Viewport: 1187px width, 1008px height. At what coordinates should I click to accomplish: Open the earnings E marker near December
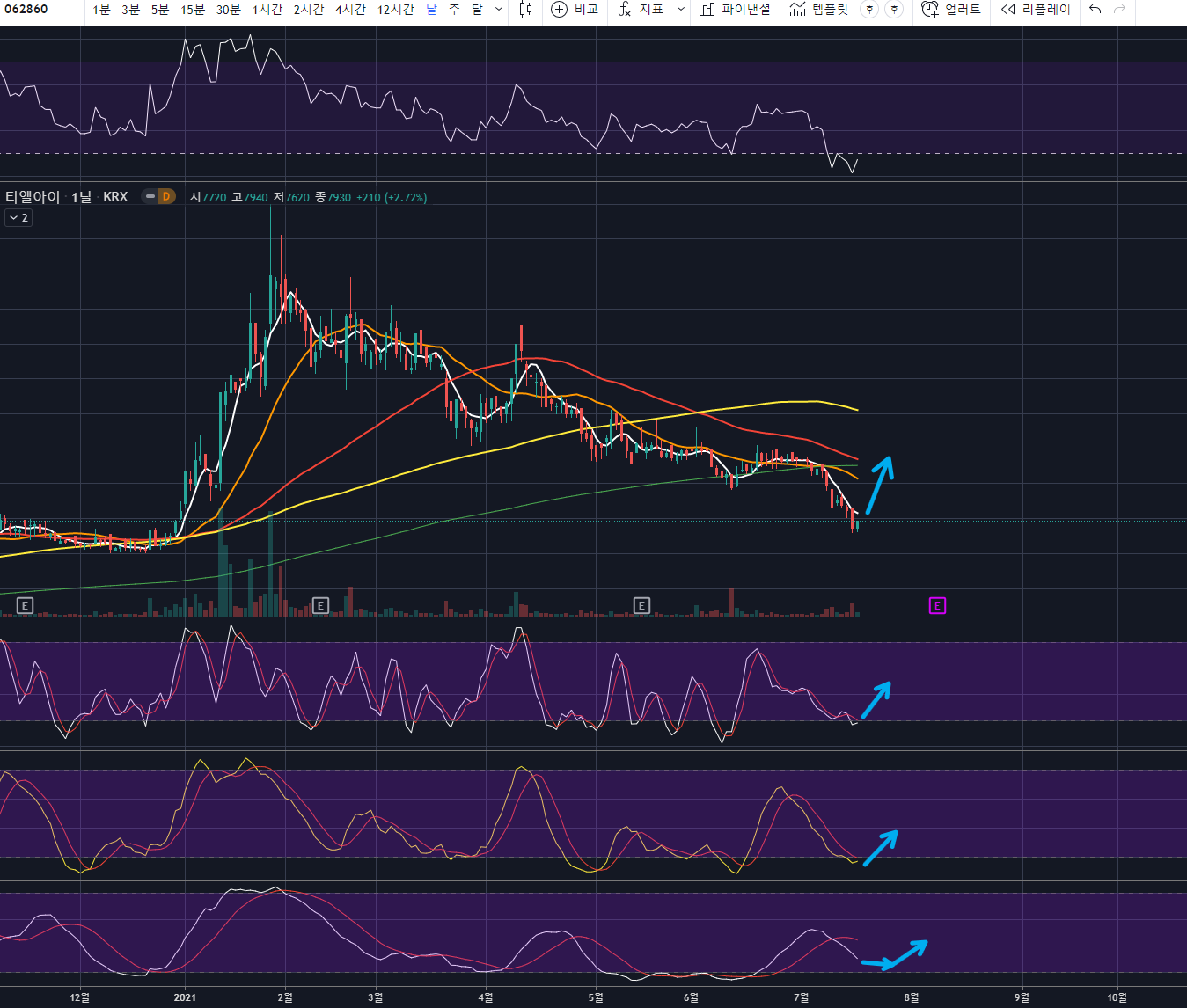click(x=25, y=605)
